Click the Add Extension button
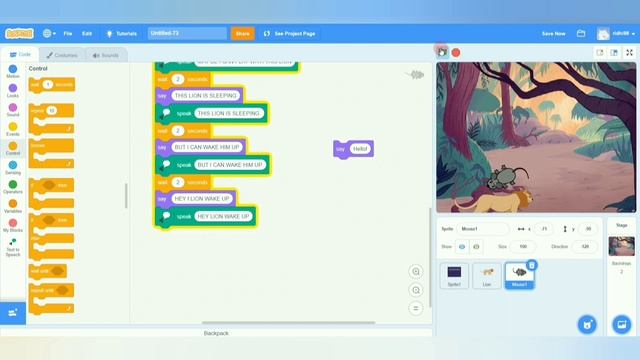Image resolution: width=640 pixels, height=360 pixels. pos(13,313)
